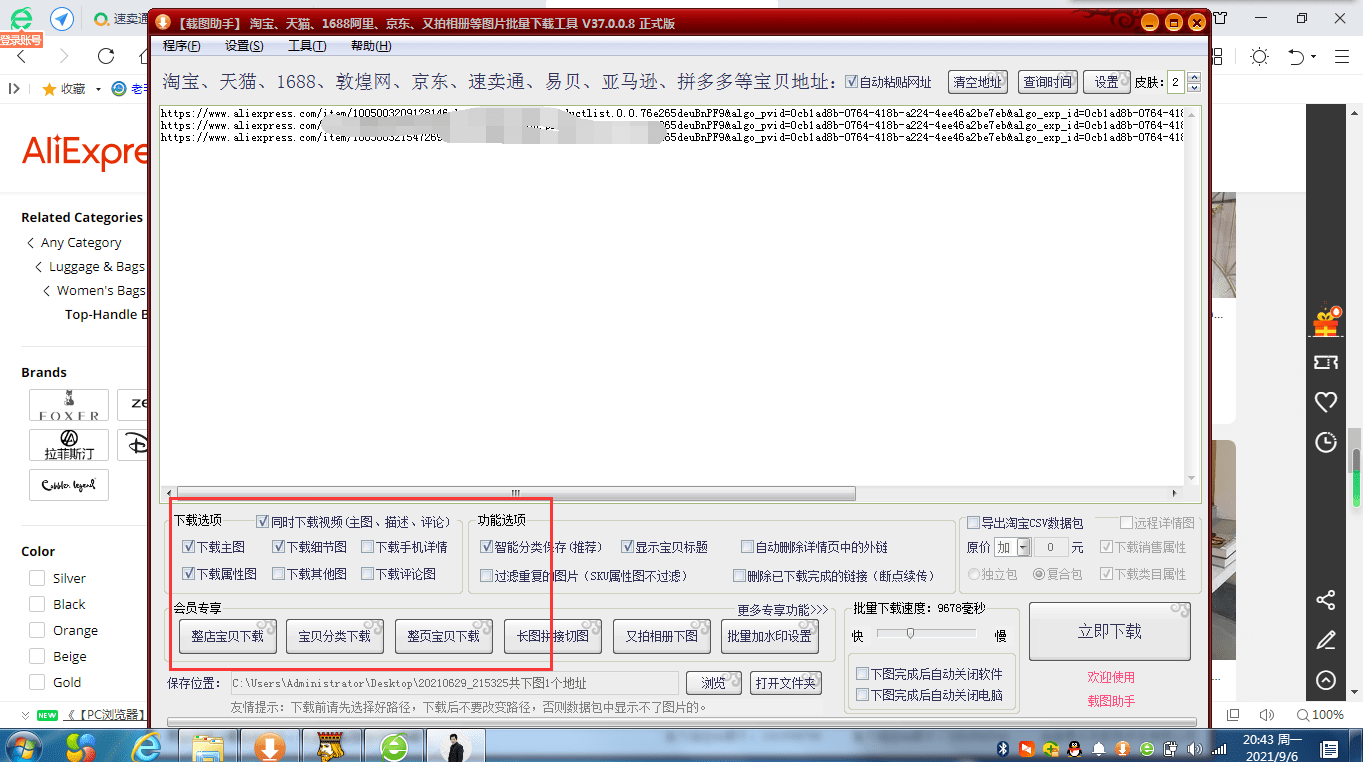
Task: Click the 保存位置 path field
Action: click(x=455, y=683)
